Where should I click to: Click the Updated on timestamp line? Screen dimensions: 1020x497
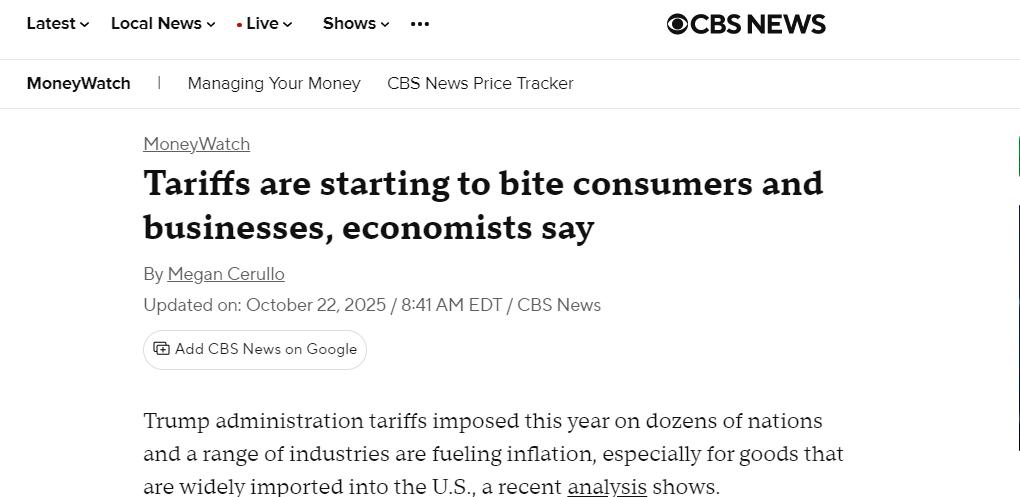371,305
